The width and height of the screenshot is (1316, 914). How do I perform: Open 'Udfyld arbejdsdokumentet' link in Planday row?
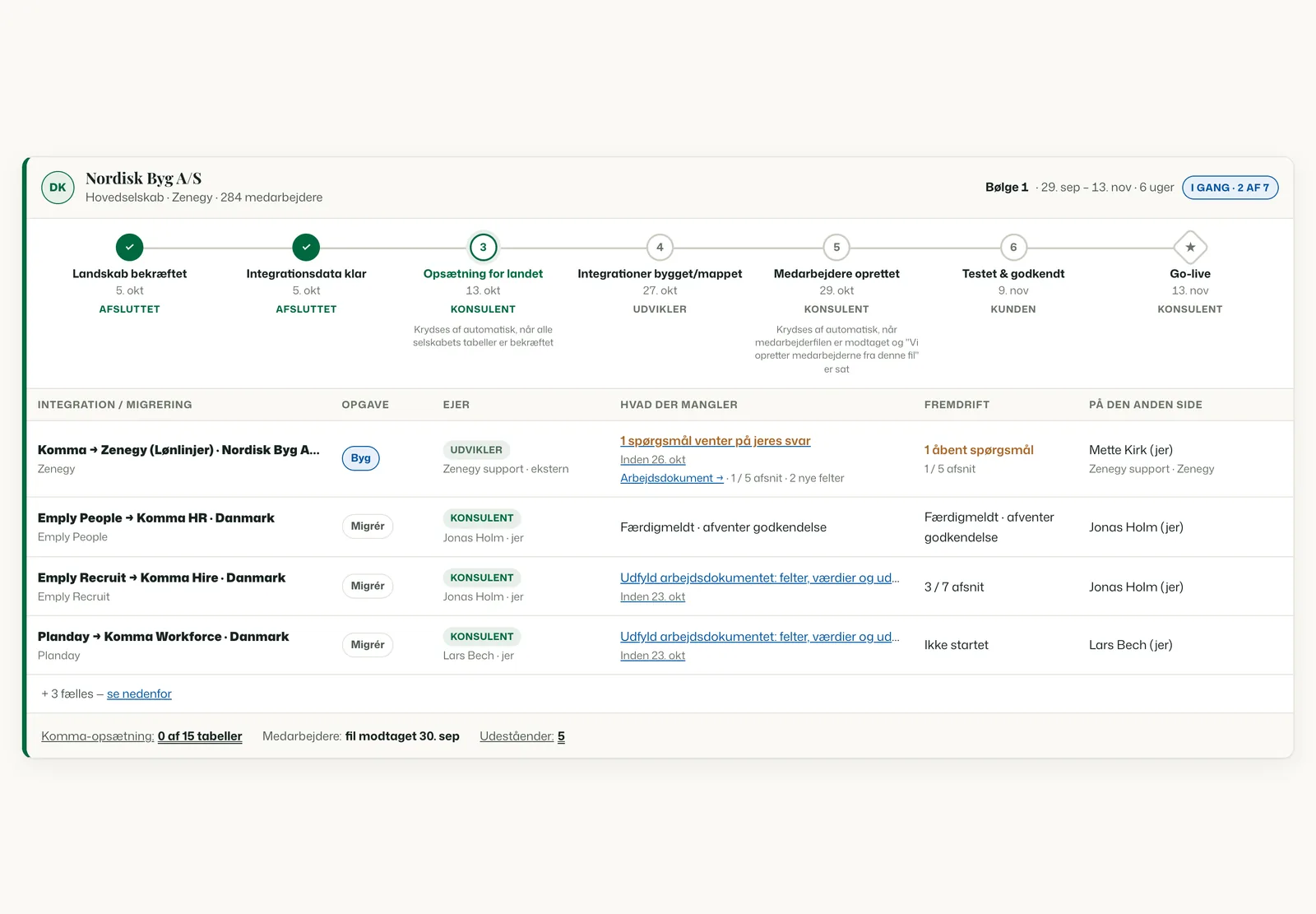[x=760, y=637]
